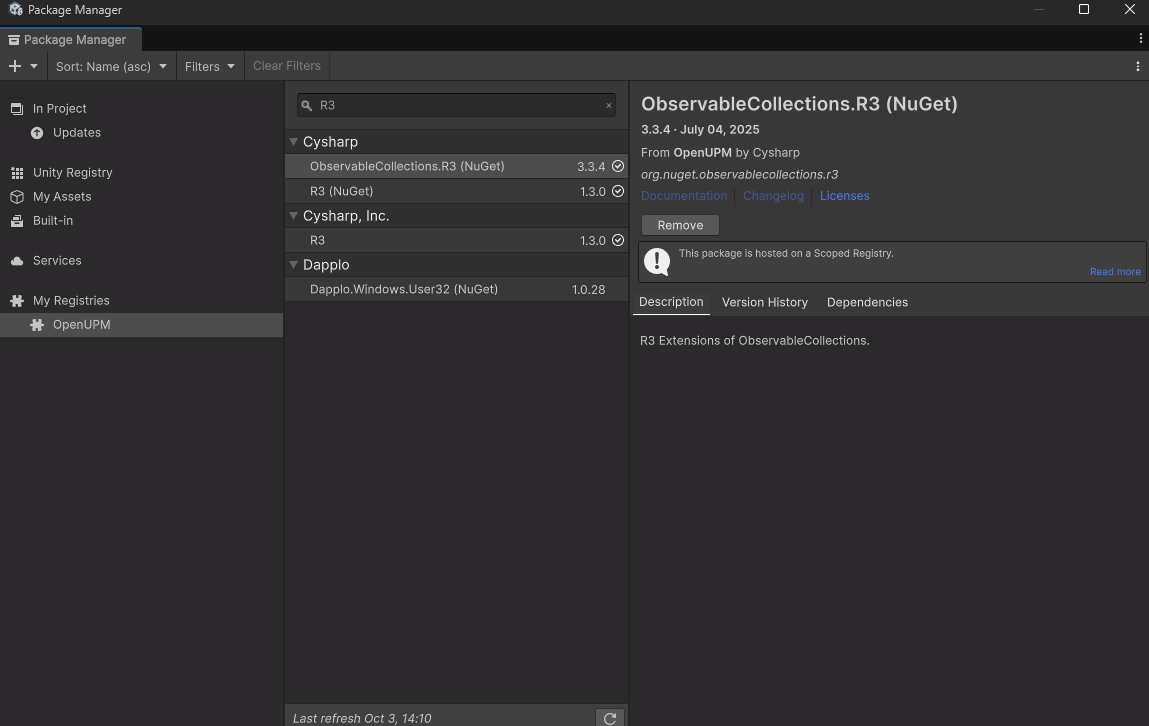This screenshot has height=726, width=1149.
Task: Click the Unity logo in title bar
Action: click(x=15, y=10)
